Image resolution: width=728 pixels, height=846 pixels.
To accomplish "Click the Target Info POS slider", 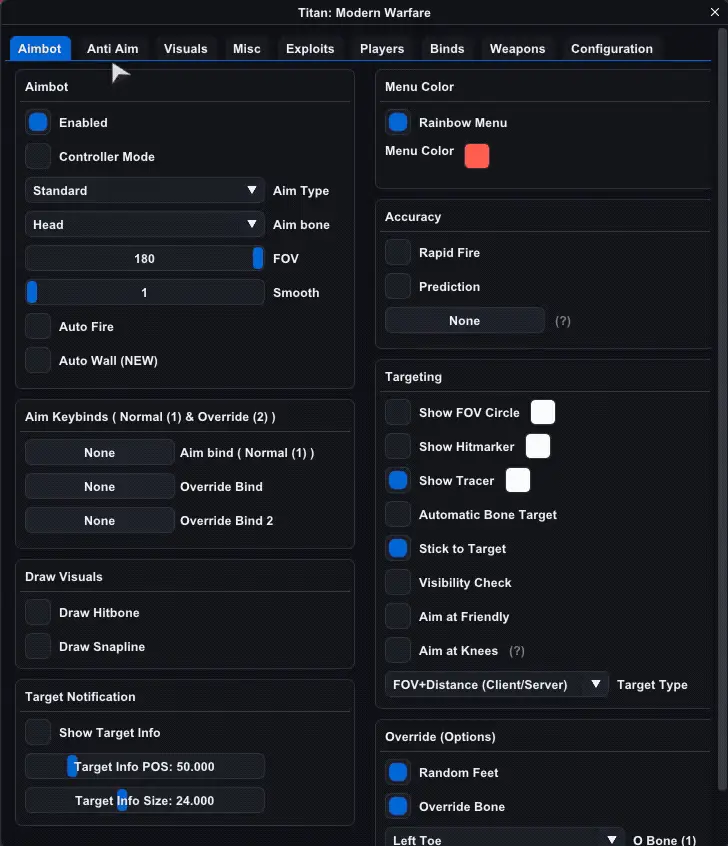I will [145, 767].
